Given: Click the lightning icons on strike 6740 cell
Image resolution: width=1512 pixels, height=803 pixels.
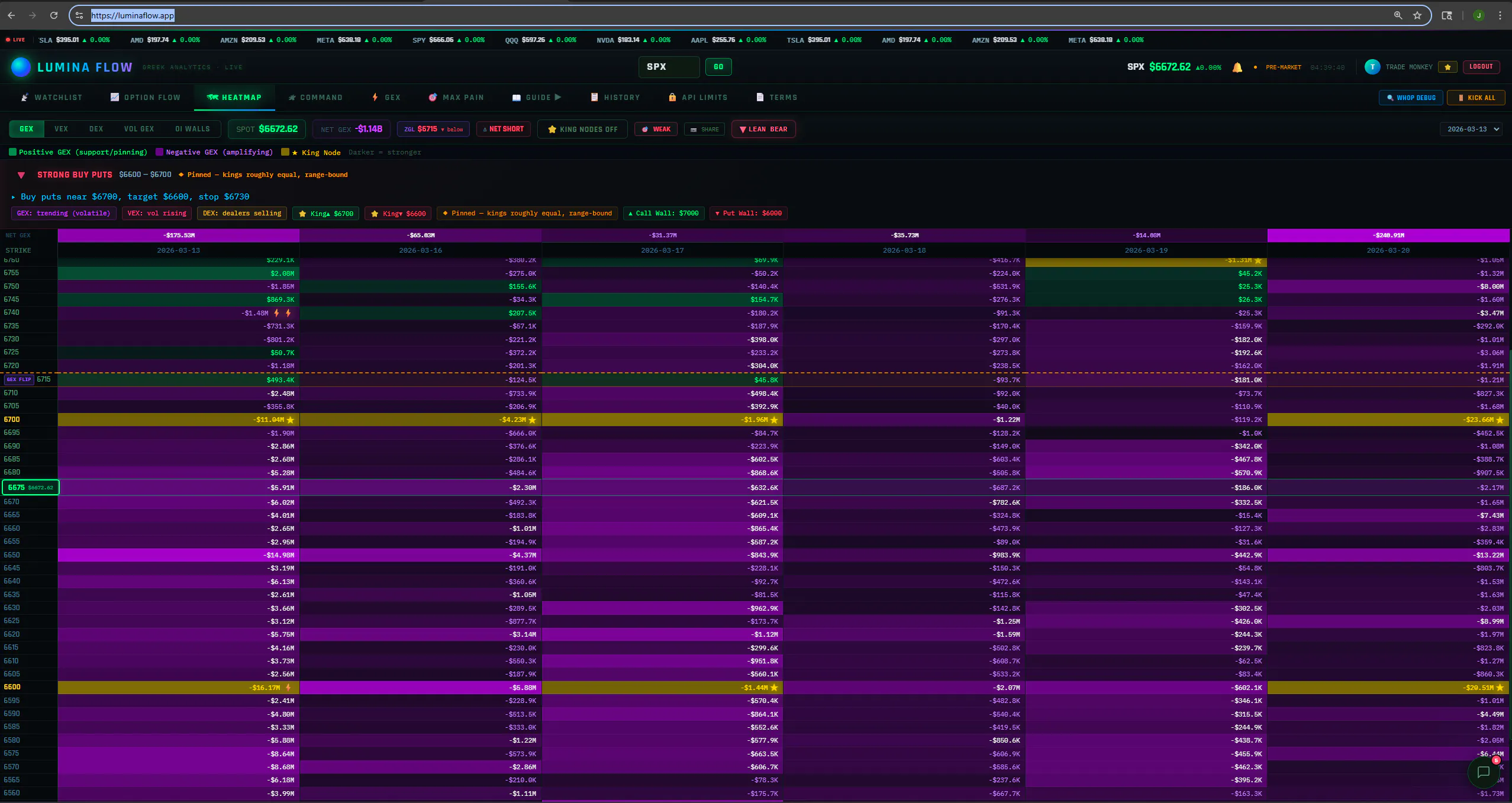Looking at the screenshot, I should (x=282, y=313).
